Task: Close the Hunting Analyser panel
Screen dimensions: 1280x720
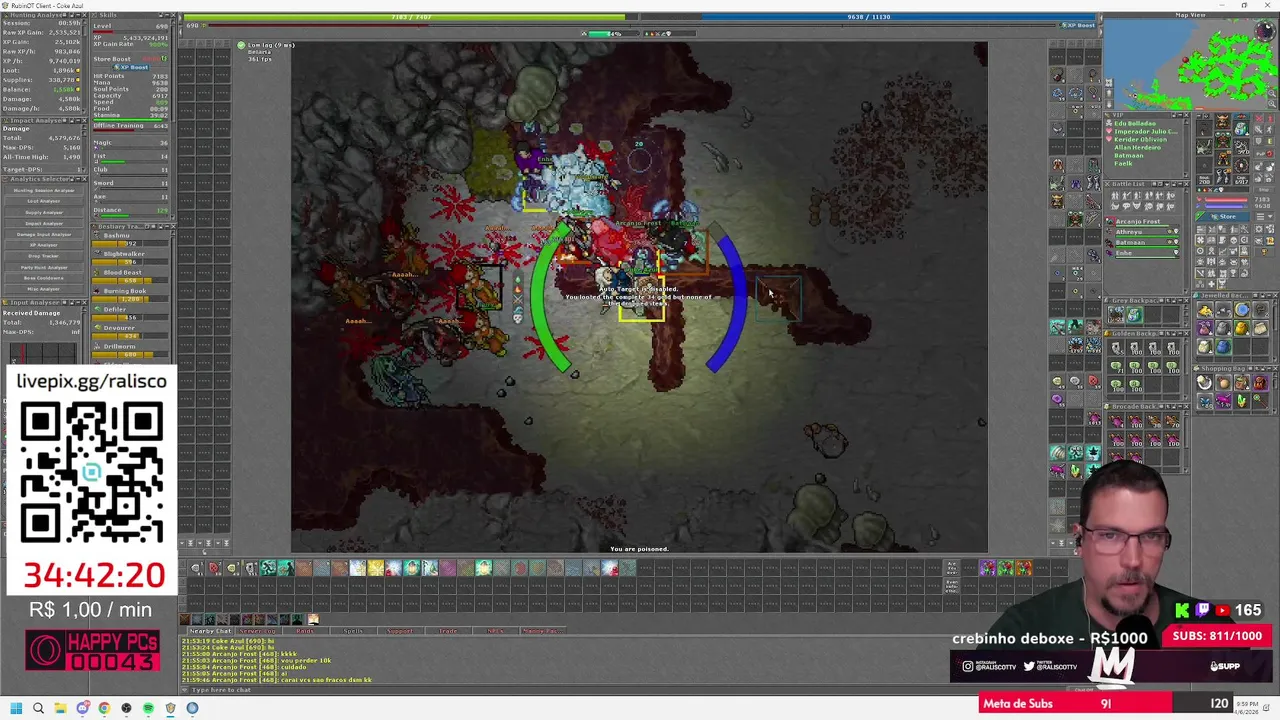Action: (84, 16)
